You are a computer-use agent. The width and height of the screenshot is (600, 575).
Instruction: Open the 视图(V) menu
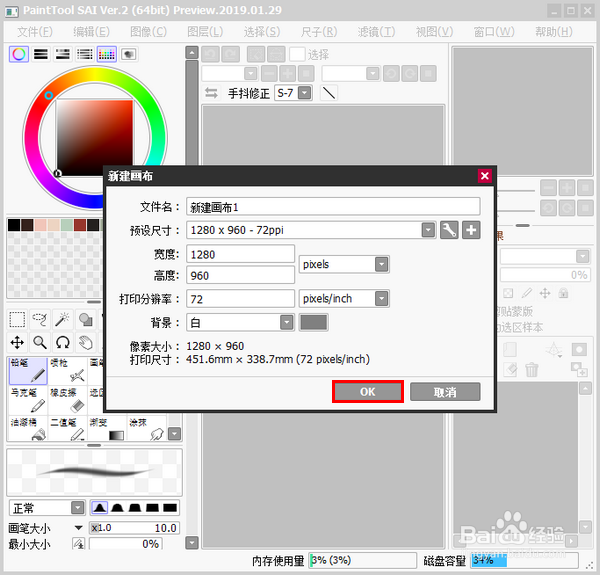pos(434,32)
